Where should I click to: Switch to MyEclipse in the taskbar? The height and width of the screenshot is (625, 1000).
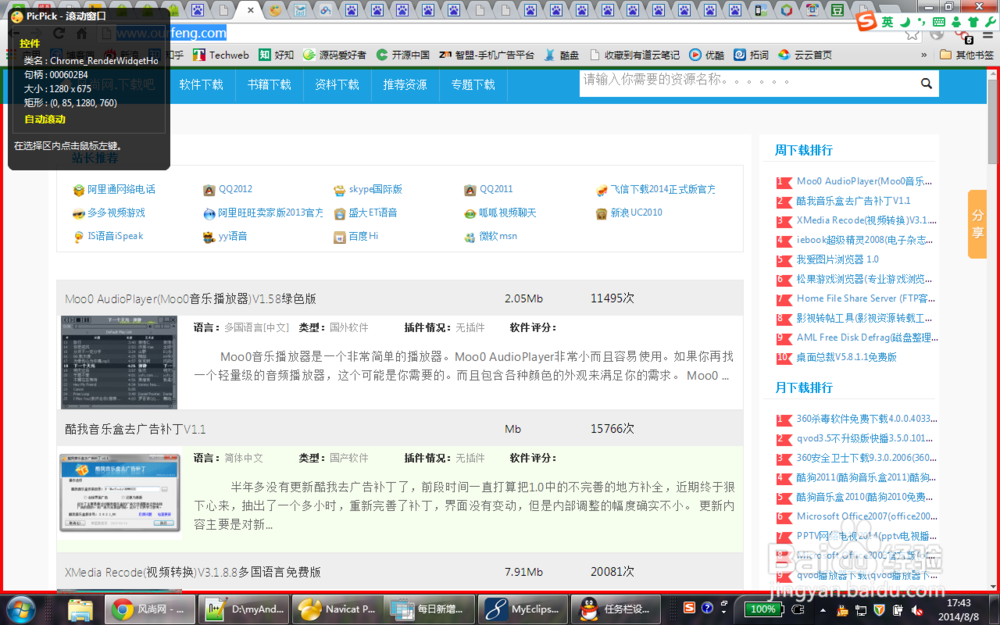(522, 609)
